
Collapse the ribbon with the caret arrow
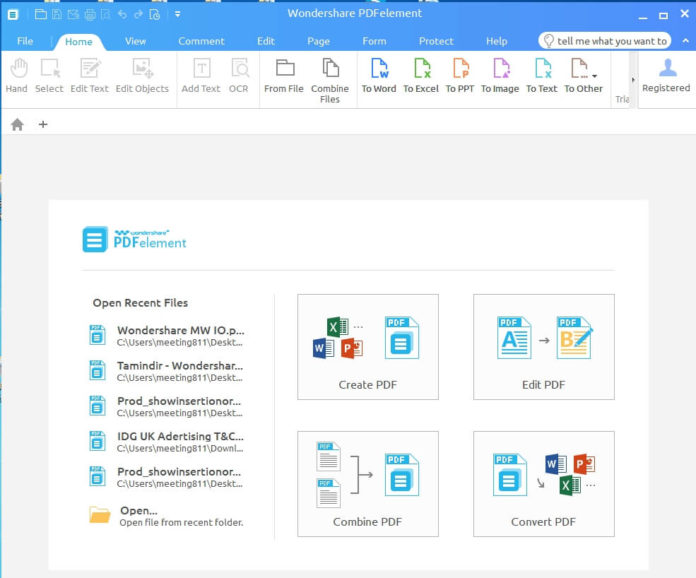point(686,40)
